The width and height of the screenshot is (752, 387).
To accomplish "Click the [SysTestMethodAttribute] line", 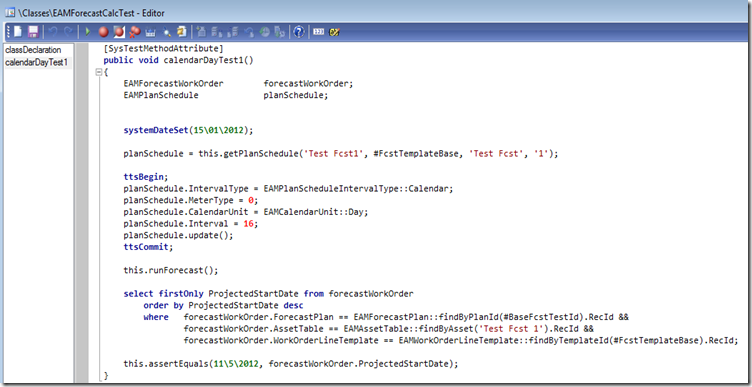I will point(164,48).
